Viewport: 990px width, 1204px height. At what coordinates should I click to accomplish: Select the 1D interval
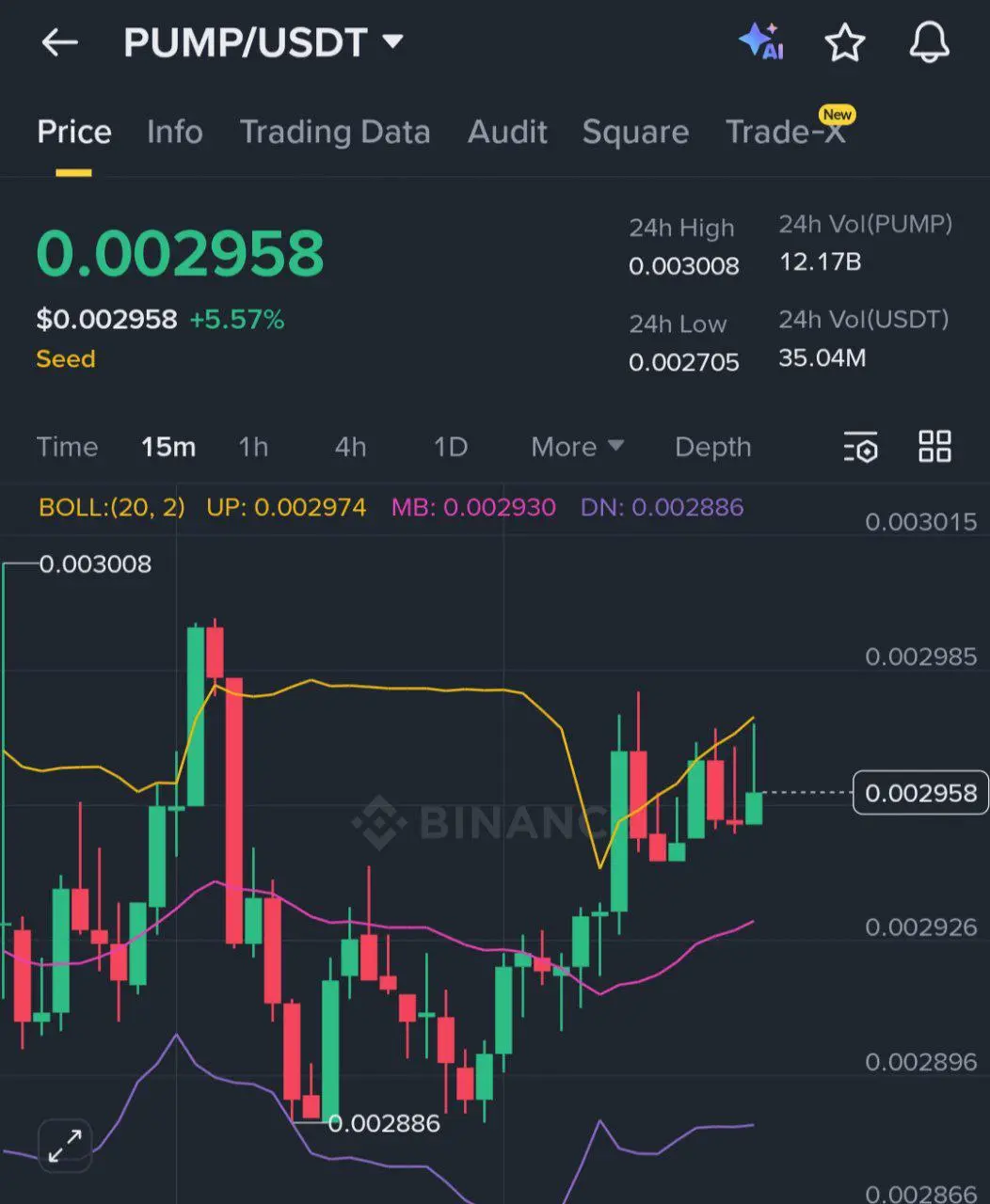coord(450,447)
